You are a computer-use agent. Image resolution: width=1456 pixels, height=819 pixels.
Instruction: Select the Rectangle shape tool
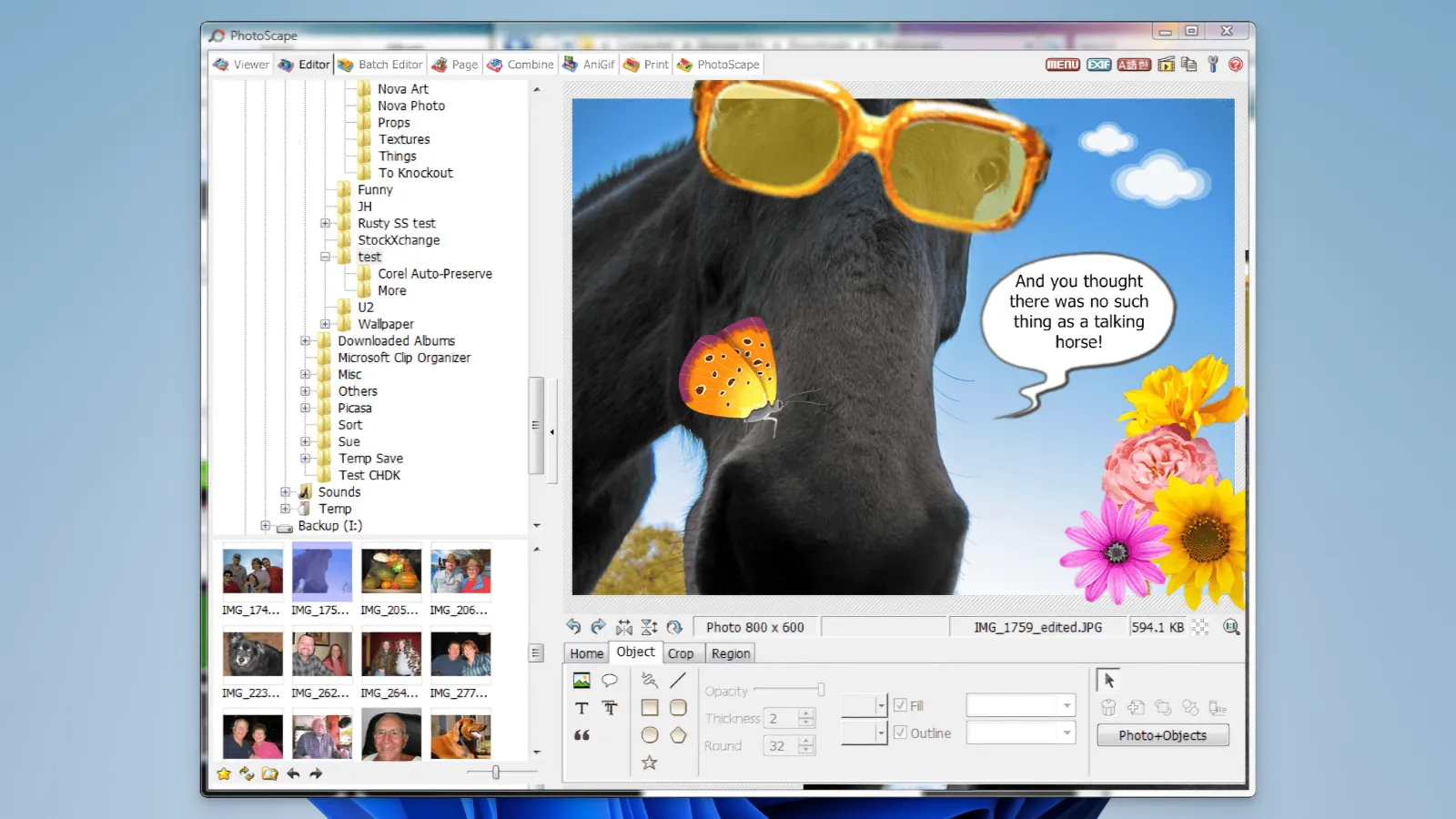point(650,709)
